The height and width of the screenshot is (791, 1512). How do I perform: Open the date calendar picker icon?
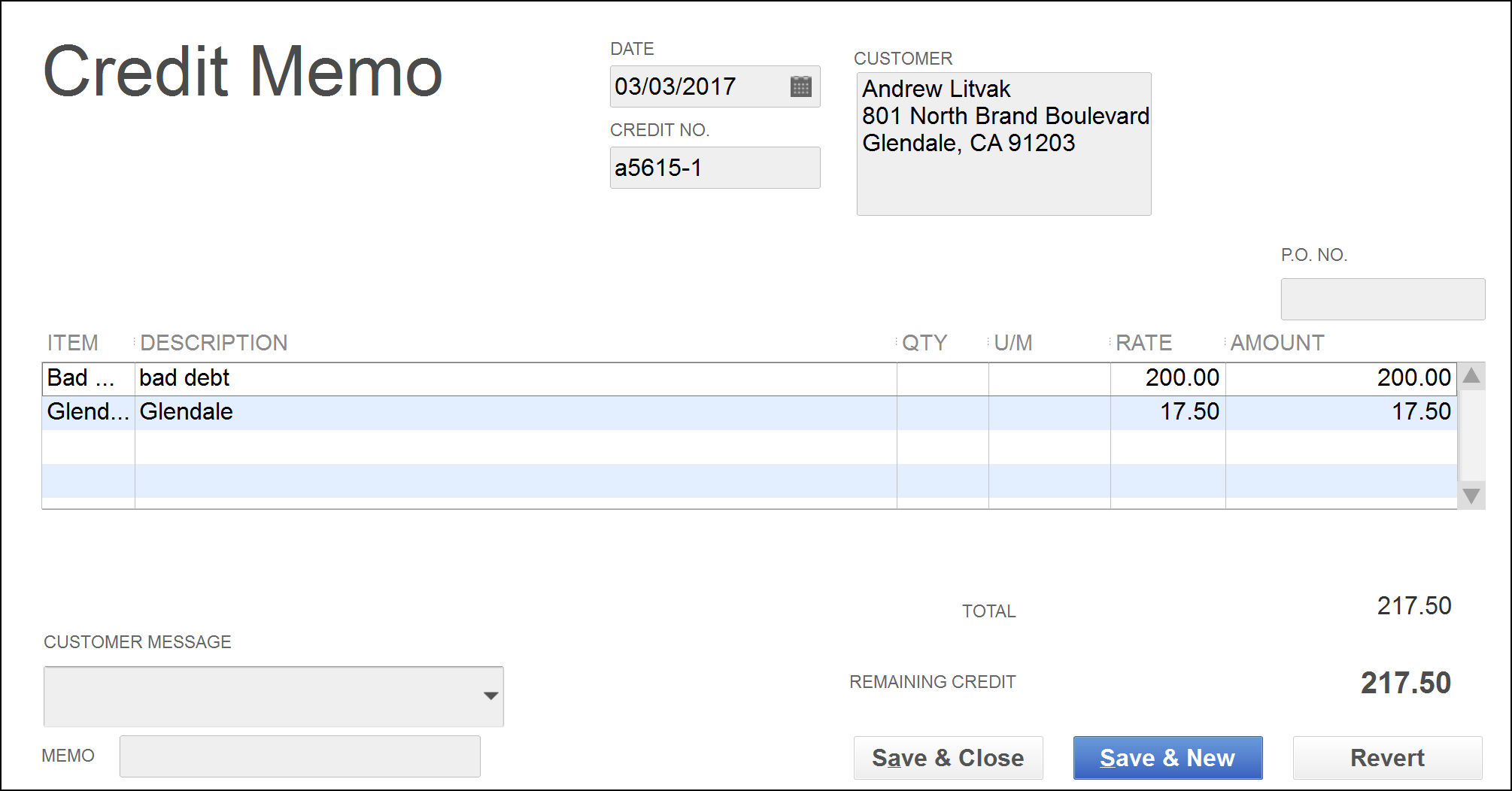tap(800, 86)
